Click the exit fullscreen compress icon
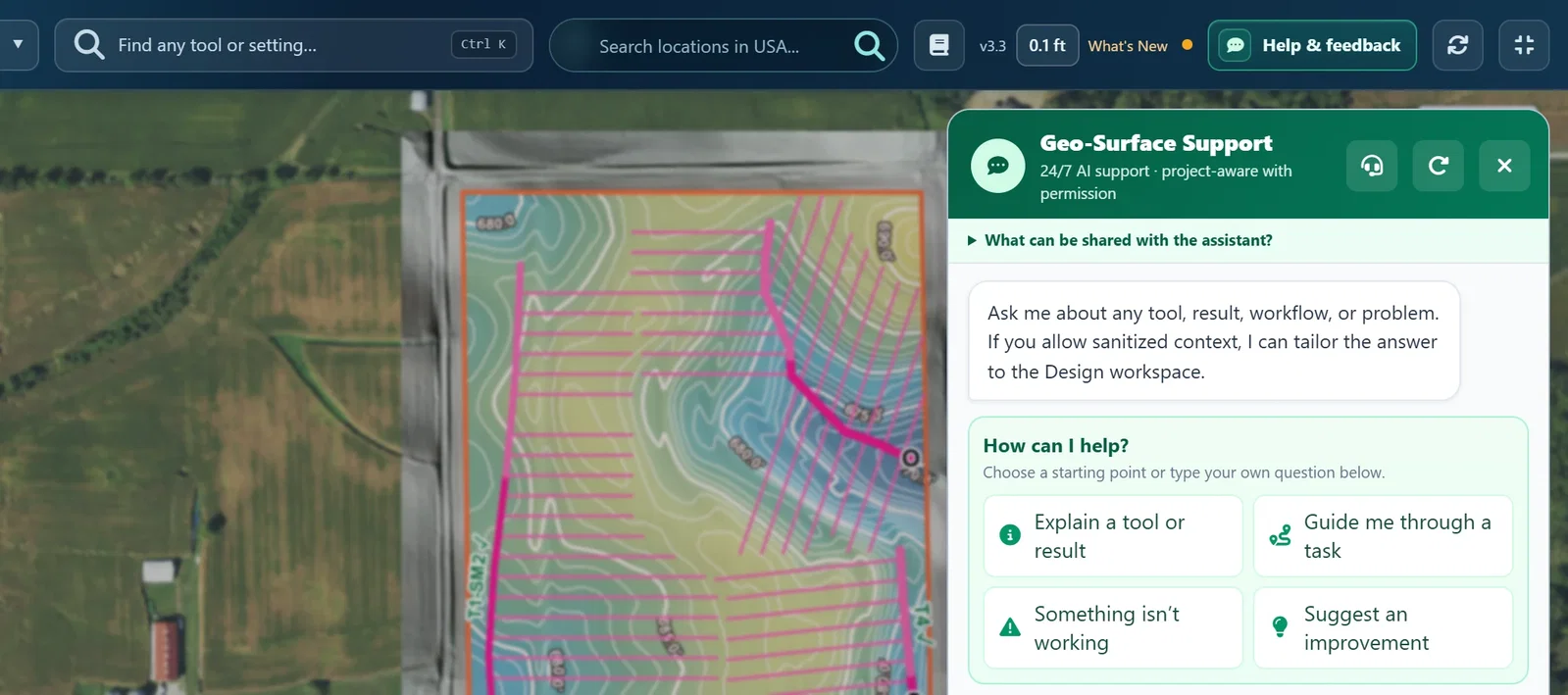This screenshot has width=1568, height=695. tap(1524, 45)
